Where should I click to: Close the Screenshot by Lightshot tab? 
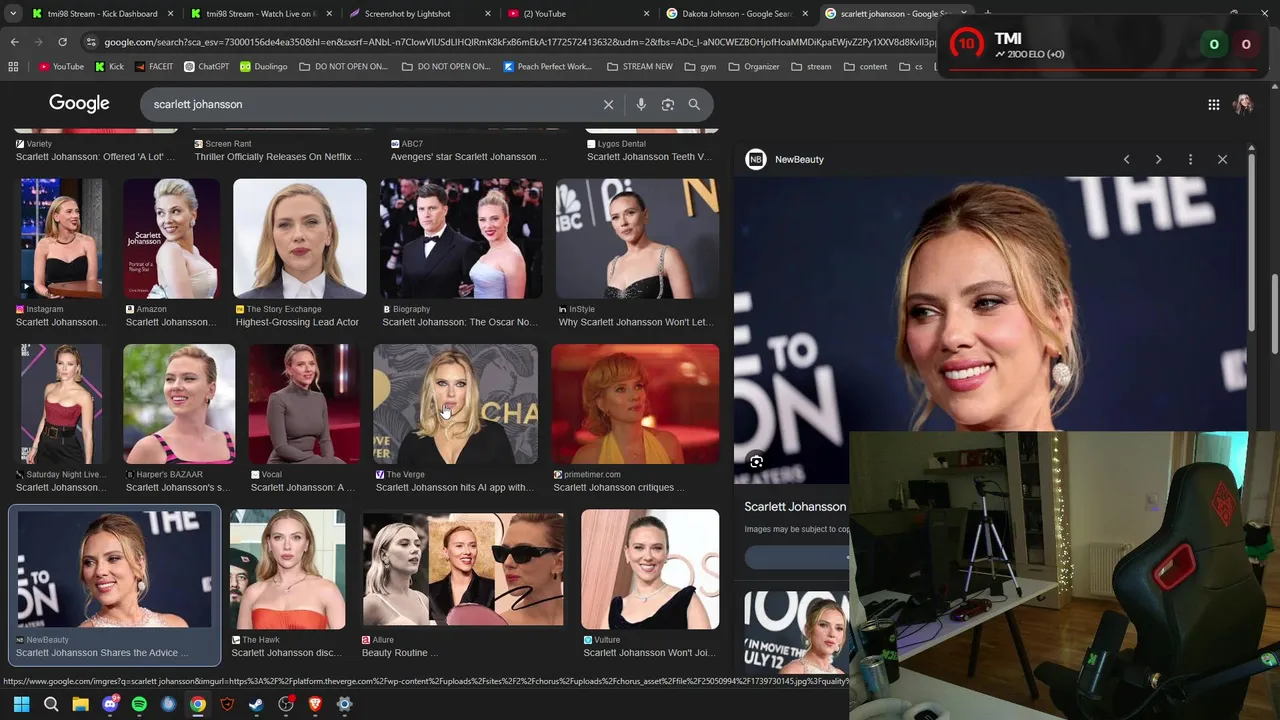pyautogui.click(x=488, y=14)
